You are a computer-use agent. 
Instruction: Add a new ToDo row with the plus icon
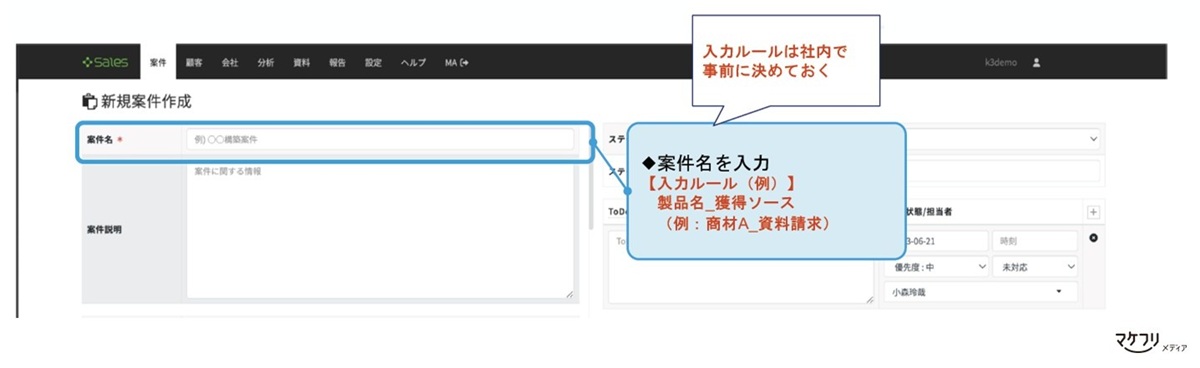tap(1093, 212)
